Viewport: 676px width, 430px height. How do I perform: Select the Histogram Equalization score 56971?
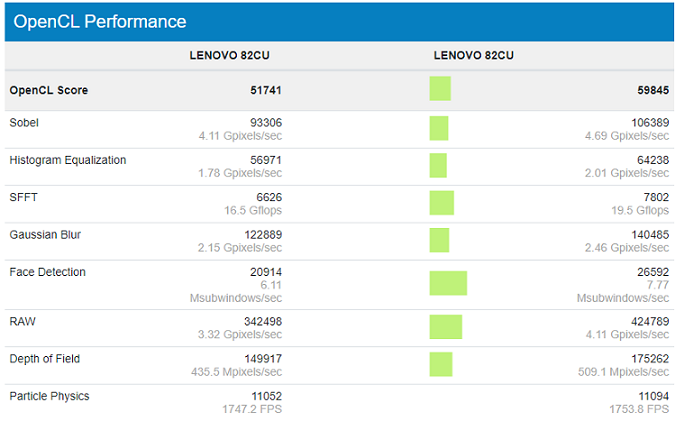(x=266, y=160)
